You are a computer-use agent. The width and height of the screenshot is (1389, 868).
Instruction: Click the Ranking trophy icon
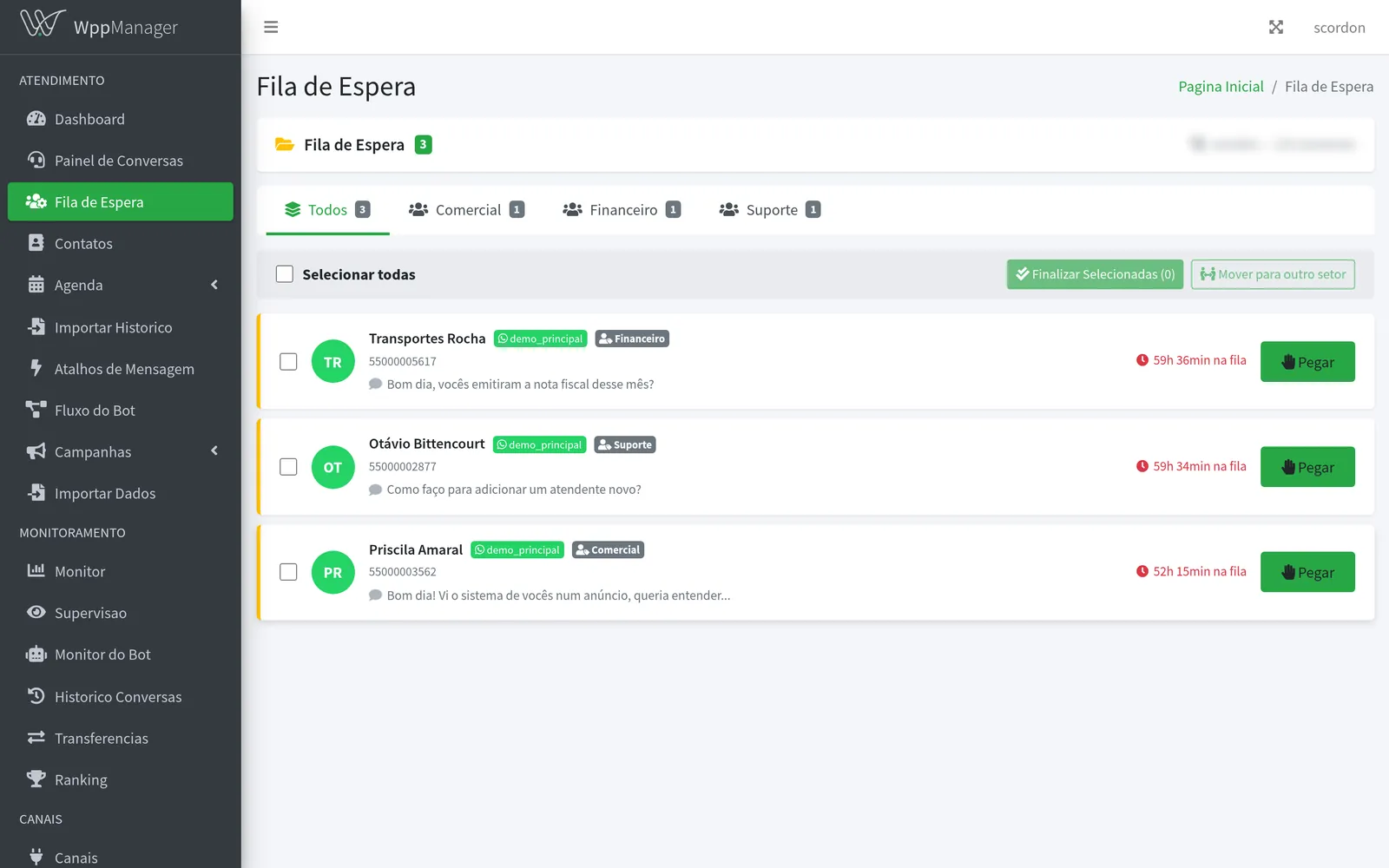[x=36, y=779]
